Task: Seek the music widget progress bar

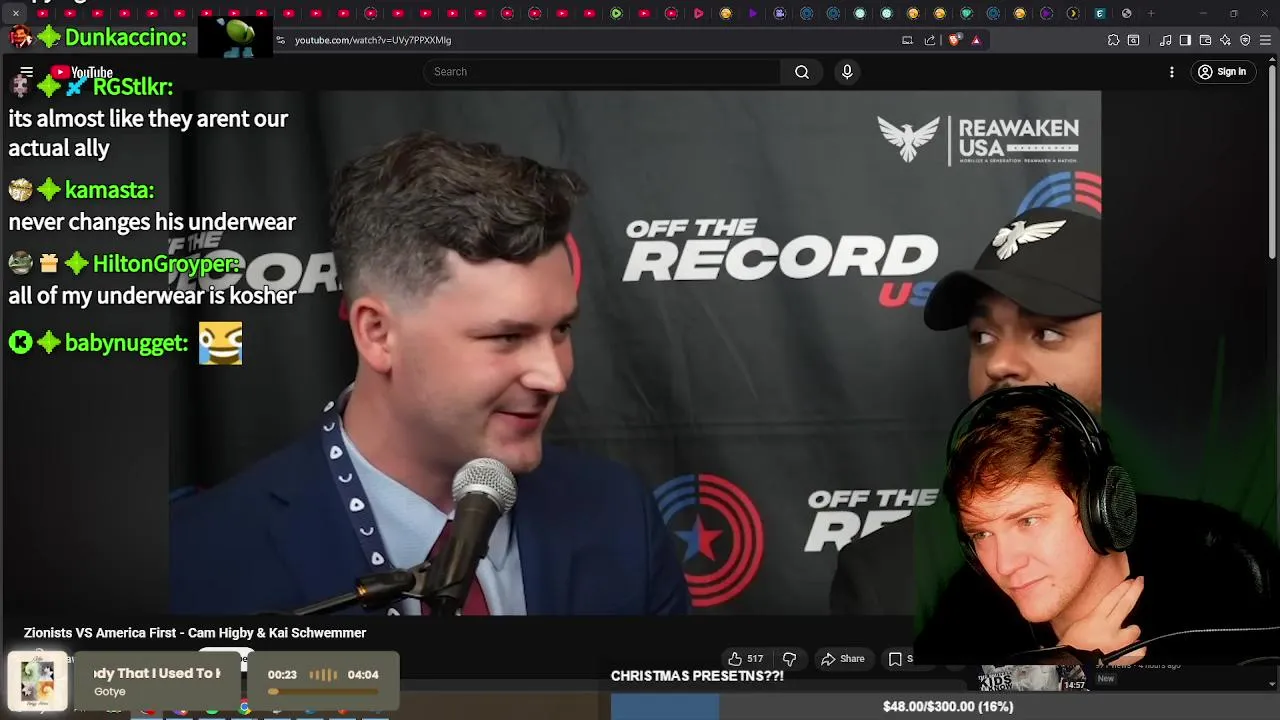Action: tap(323, 691)
